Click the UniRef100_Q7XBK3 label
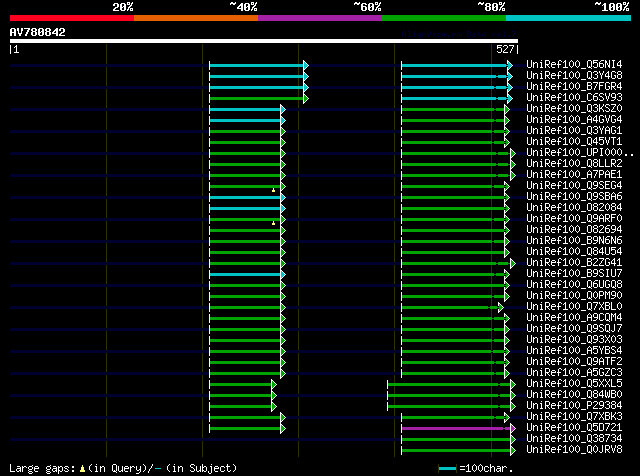Image resolution: width=640 pixels, height=476 pixels. 574,417
